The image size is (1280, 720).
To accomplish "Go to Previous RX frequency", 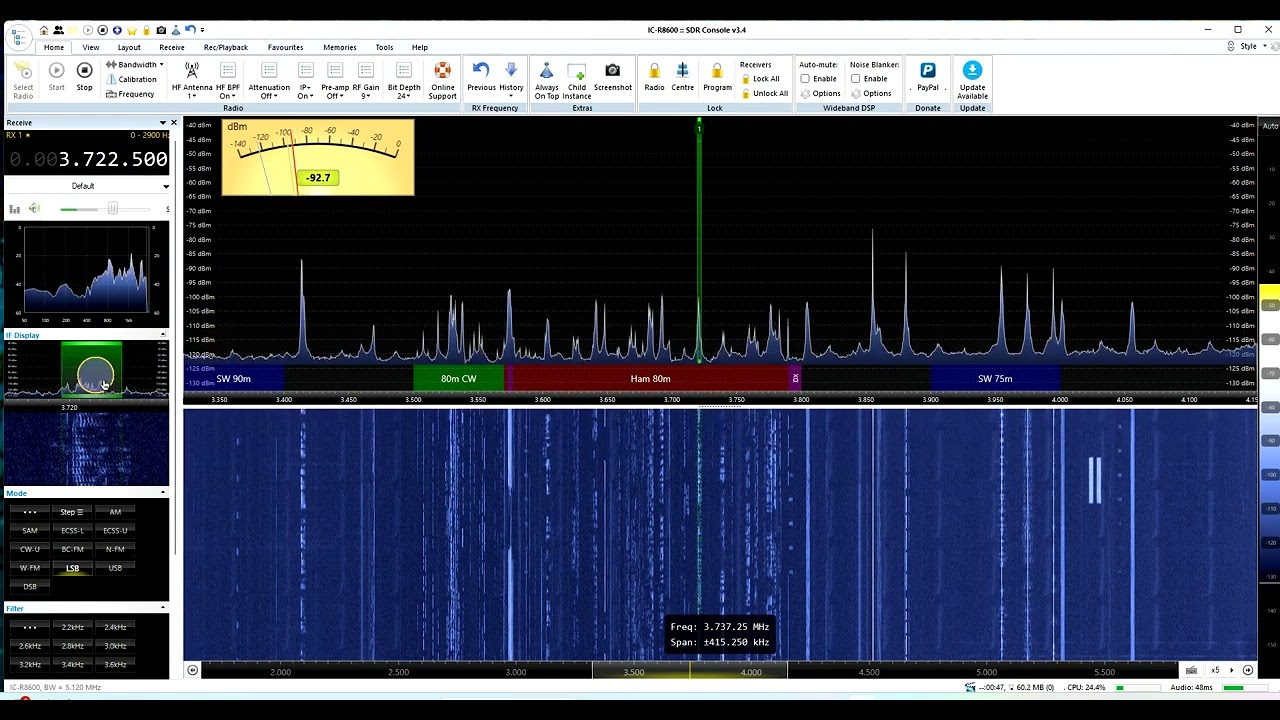I will [481, 76].
